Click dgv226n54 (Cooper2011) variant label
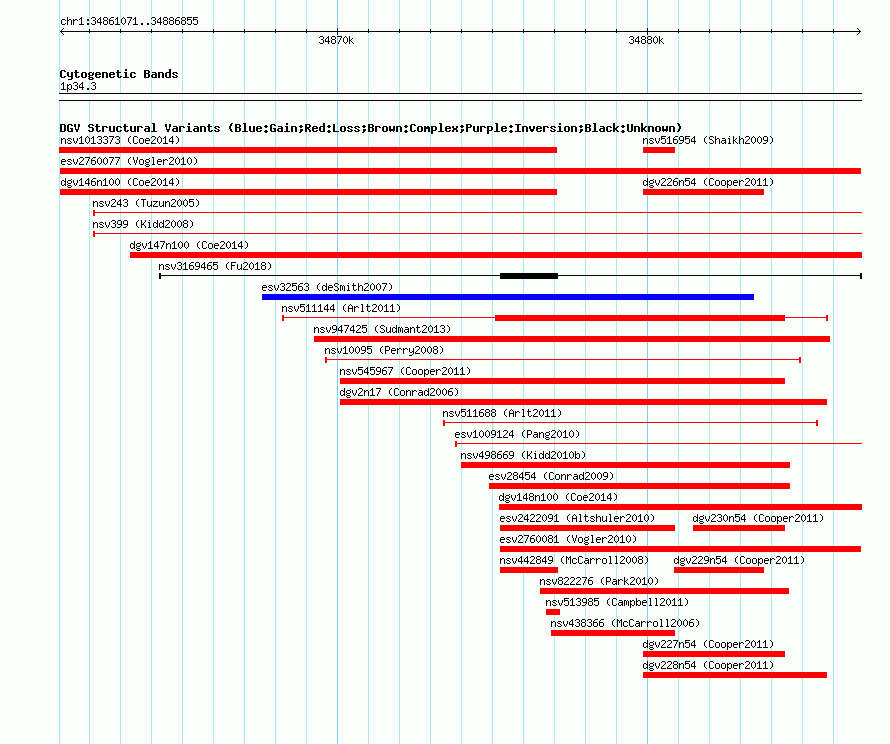 tap(708, 182)
